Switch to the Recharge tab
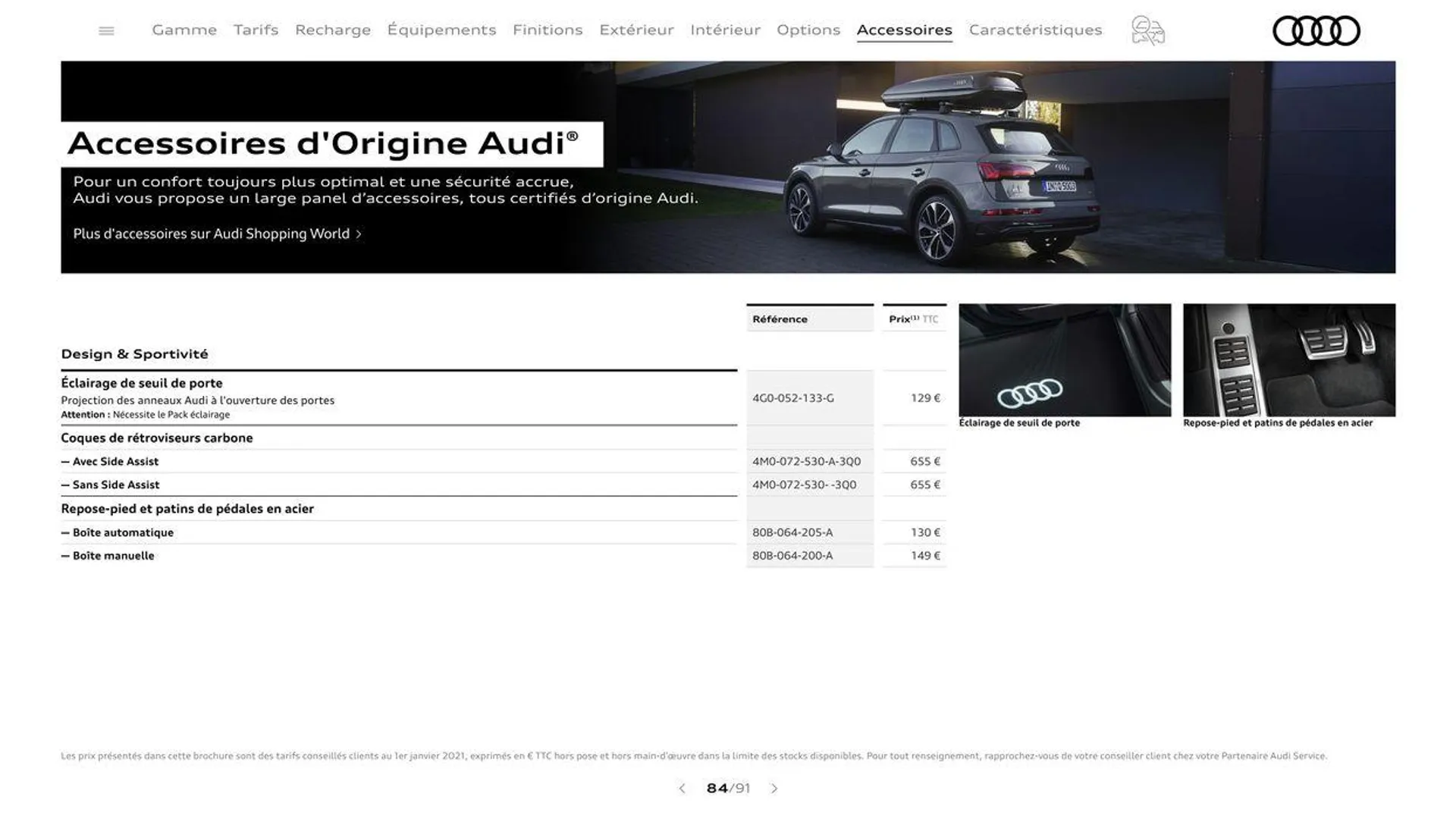Image resolution: width=1456 pixels, height=819 pixels. click(x=333, y=30)
